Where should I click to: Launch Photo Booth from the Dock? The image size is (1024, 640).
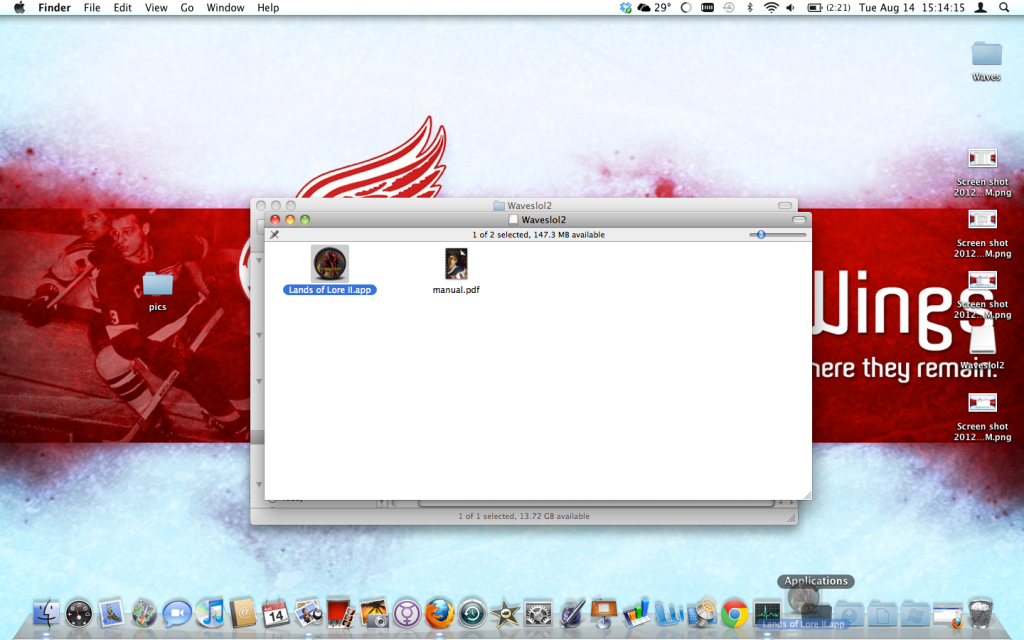tap(341, 614)
